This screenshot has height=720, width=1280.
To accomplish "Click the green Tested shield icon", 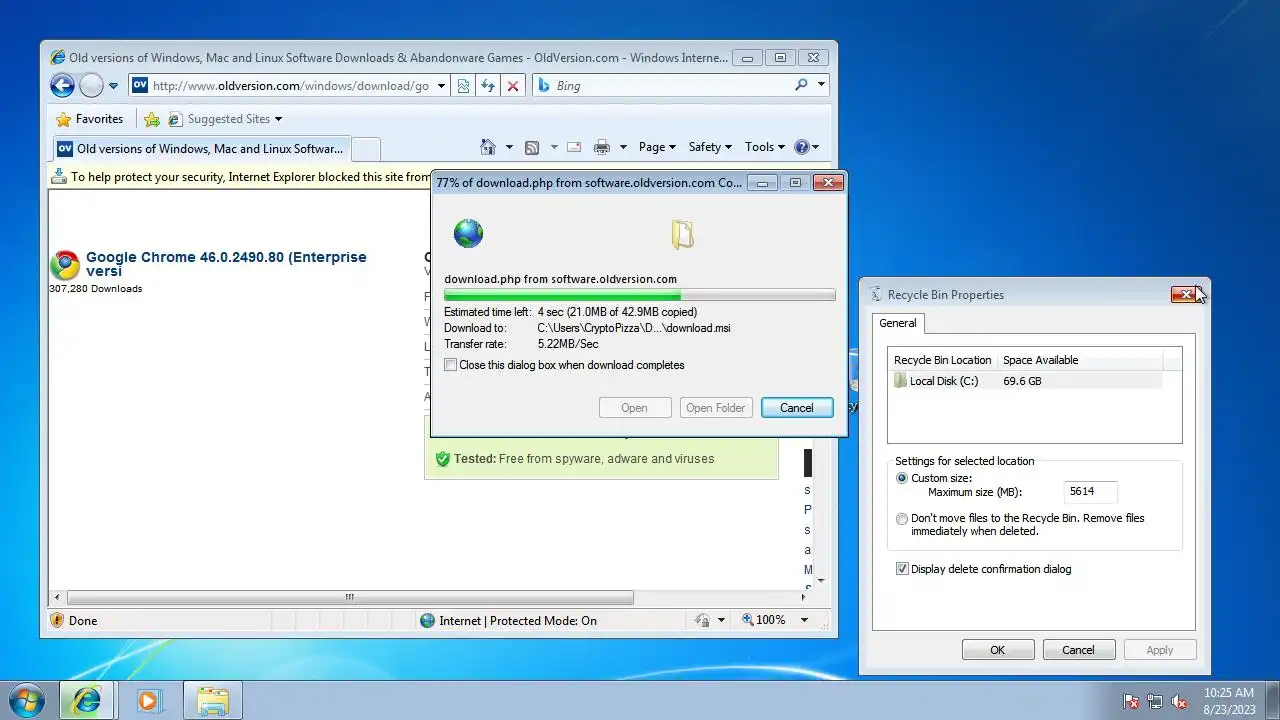I will (x=442, y=459).
